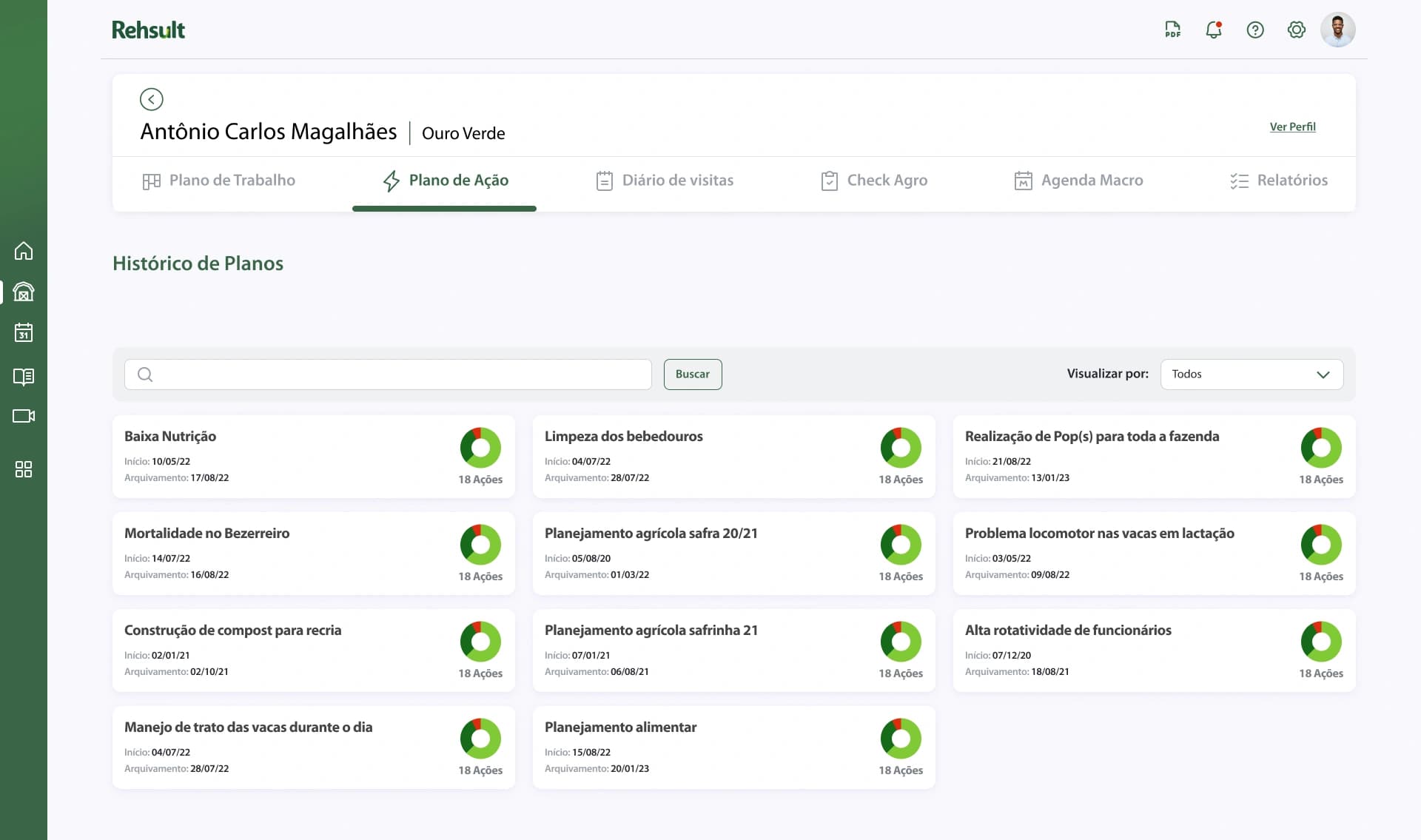Open the Agenda Macro tab

coord(1078,181)
